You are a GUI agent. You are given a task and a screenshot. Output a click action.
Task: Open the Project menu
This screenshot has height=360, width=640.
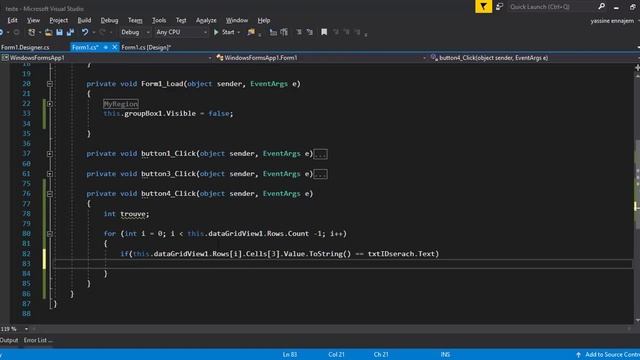58,20
